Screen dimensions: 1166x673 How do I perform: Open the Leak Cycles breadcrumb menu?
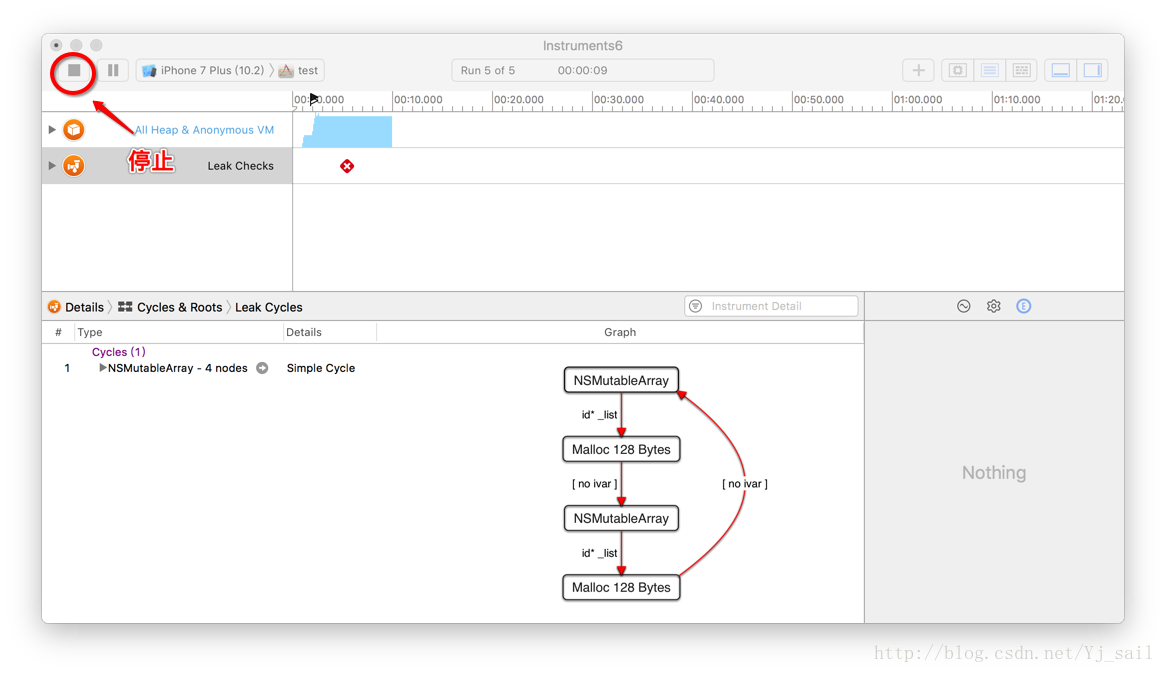(x=268, y=307)
